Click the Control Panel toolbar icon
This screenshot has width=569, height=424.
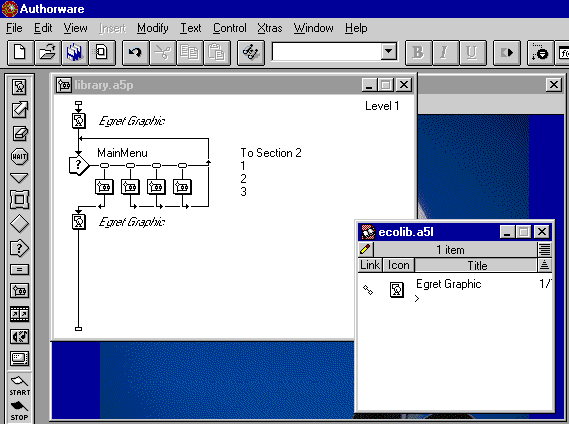(541, 53)
